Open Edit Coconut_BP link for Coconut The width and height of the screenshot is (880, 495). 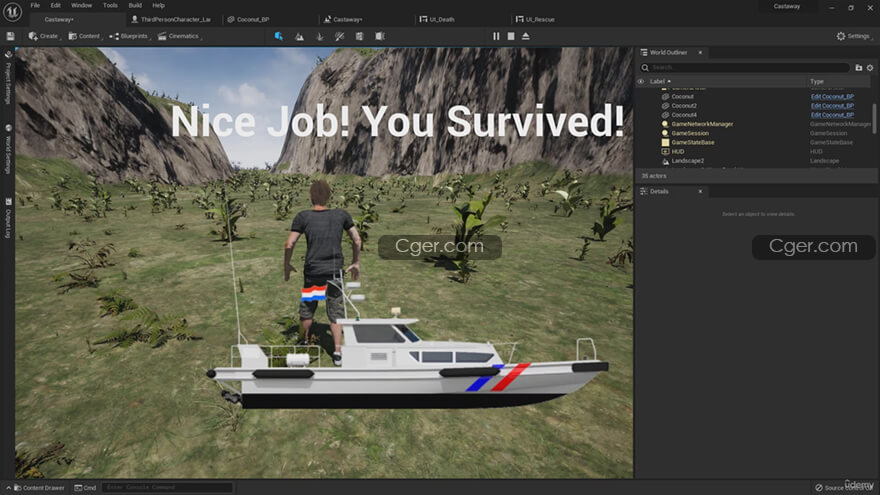832,97
